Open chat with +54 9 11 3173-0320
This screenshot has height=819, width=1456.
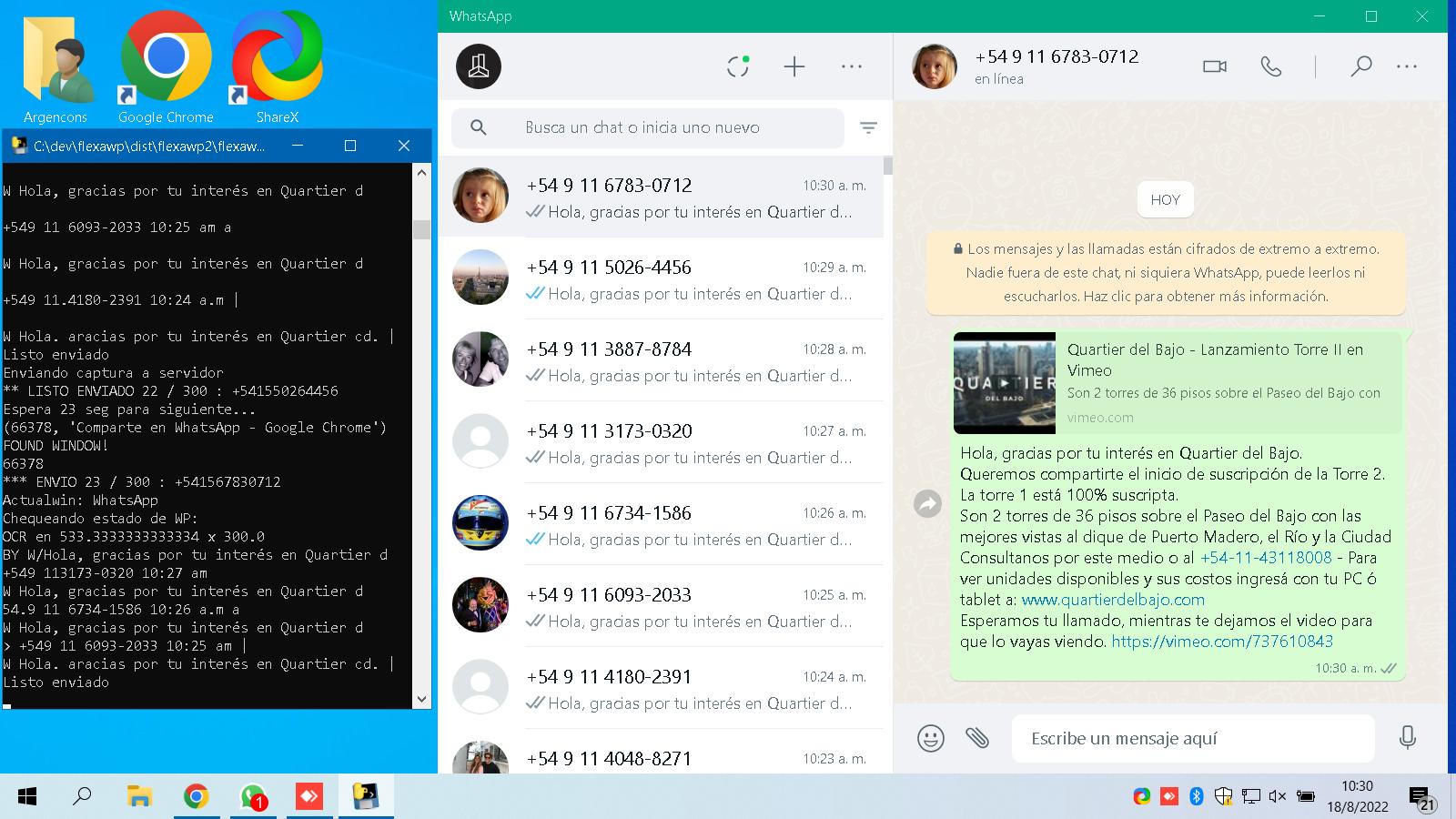[x=661, y=443]
